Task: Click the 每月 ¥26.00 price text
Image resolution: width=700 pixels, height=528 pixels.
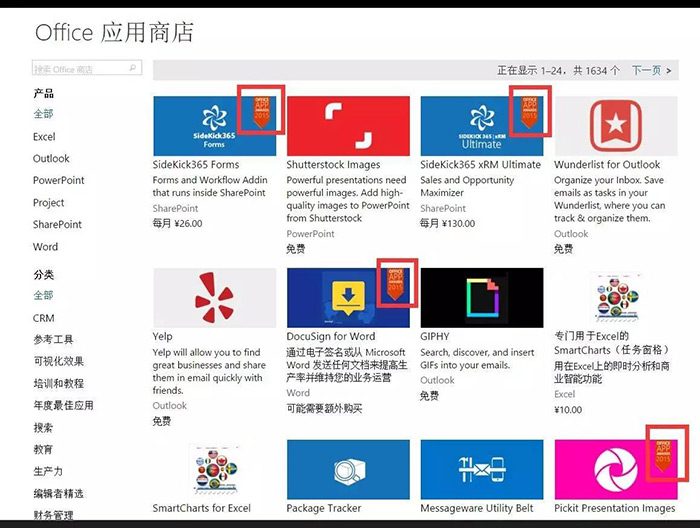Action: [177, 223]
